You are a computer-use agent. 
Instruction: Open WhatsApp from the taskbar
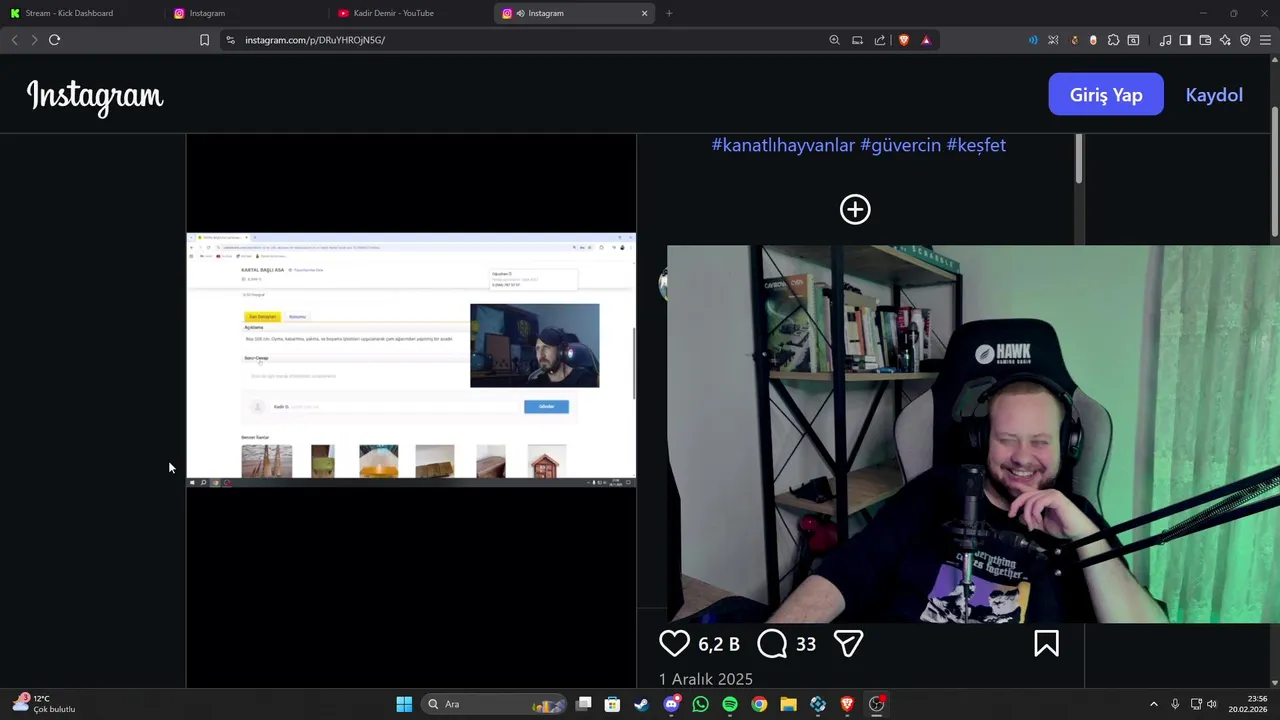(700, 704)
